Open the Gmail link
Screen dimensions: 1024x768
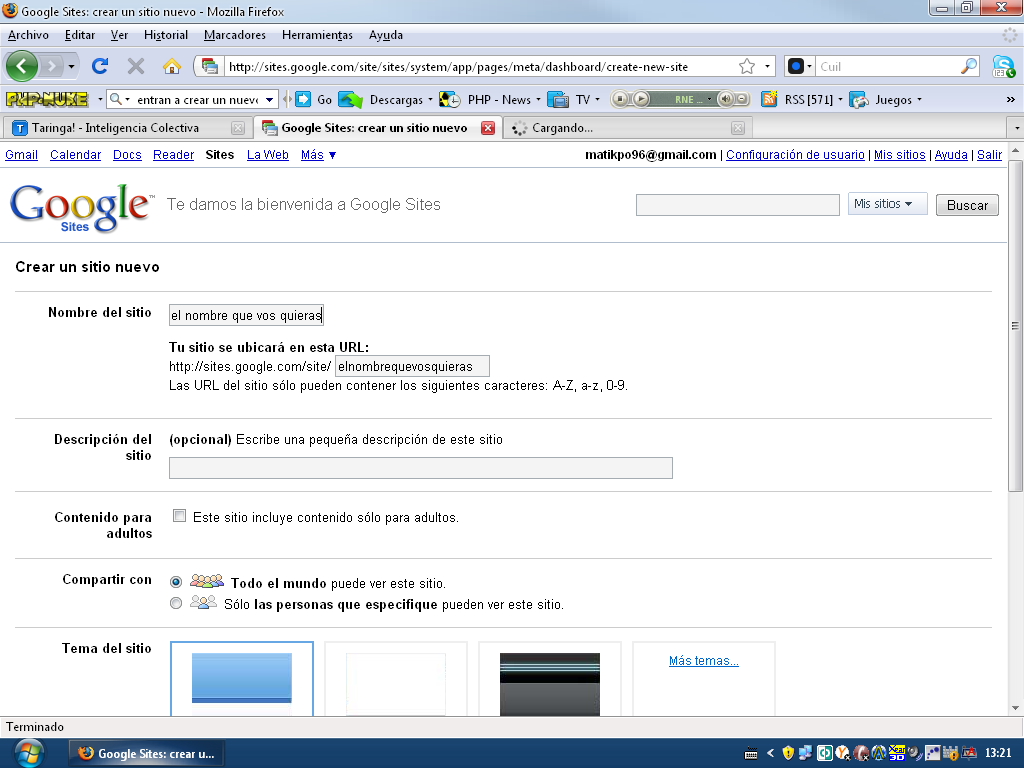click(x=22, y=155)
